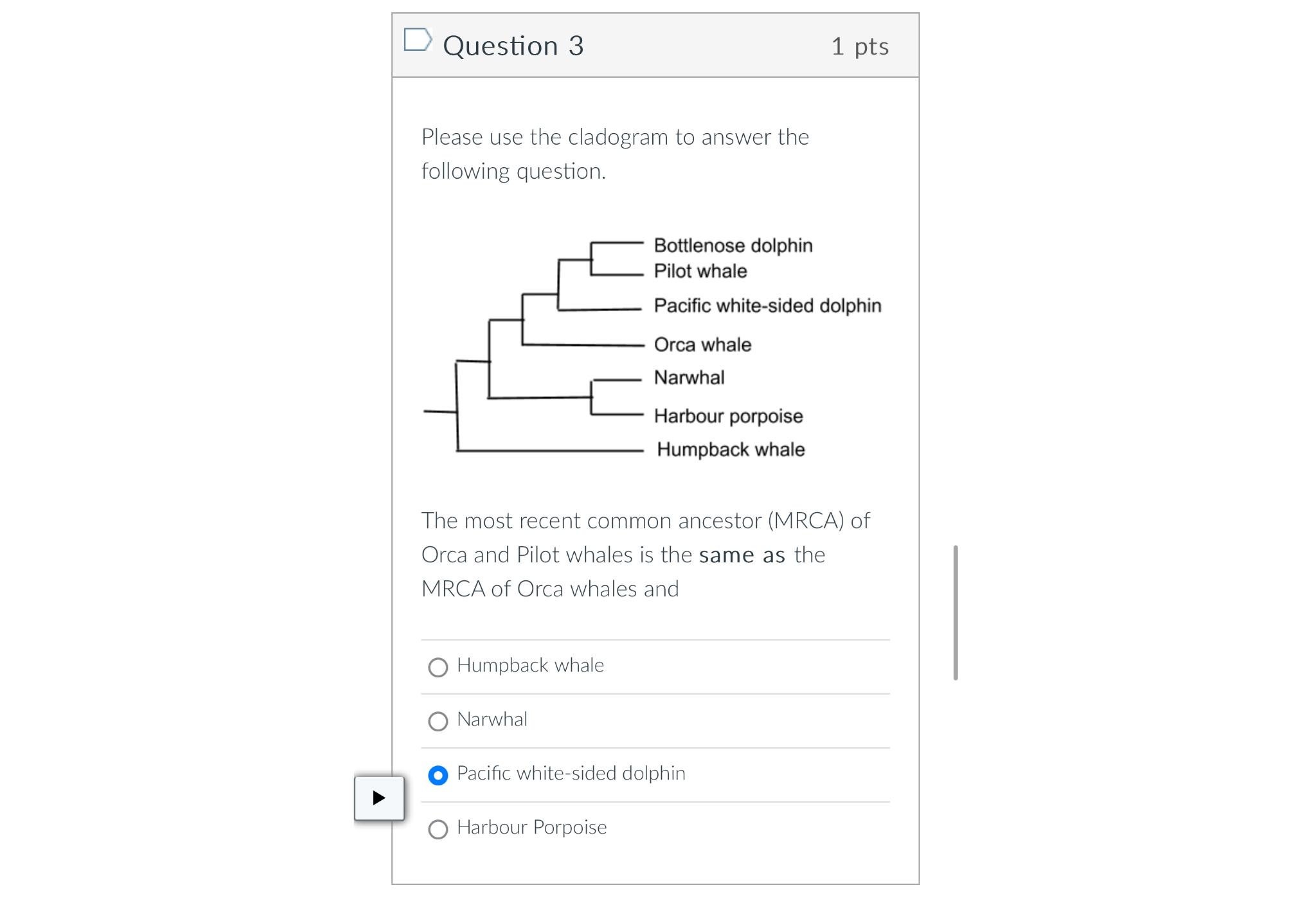Click the Humpback whale answer text
Image resolution: width=1316 pixels, height=903 pixels.
pyautogui.click(x=529, y=666)
